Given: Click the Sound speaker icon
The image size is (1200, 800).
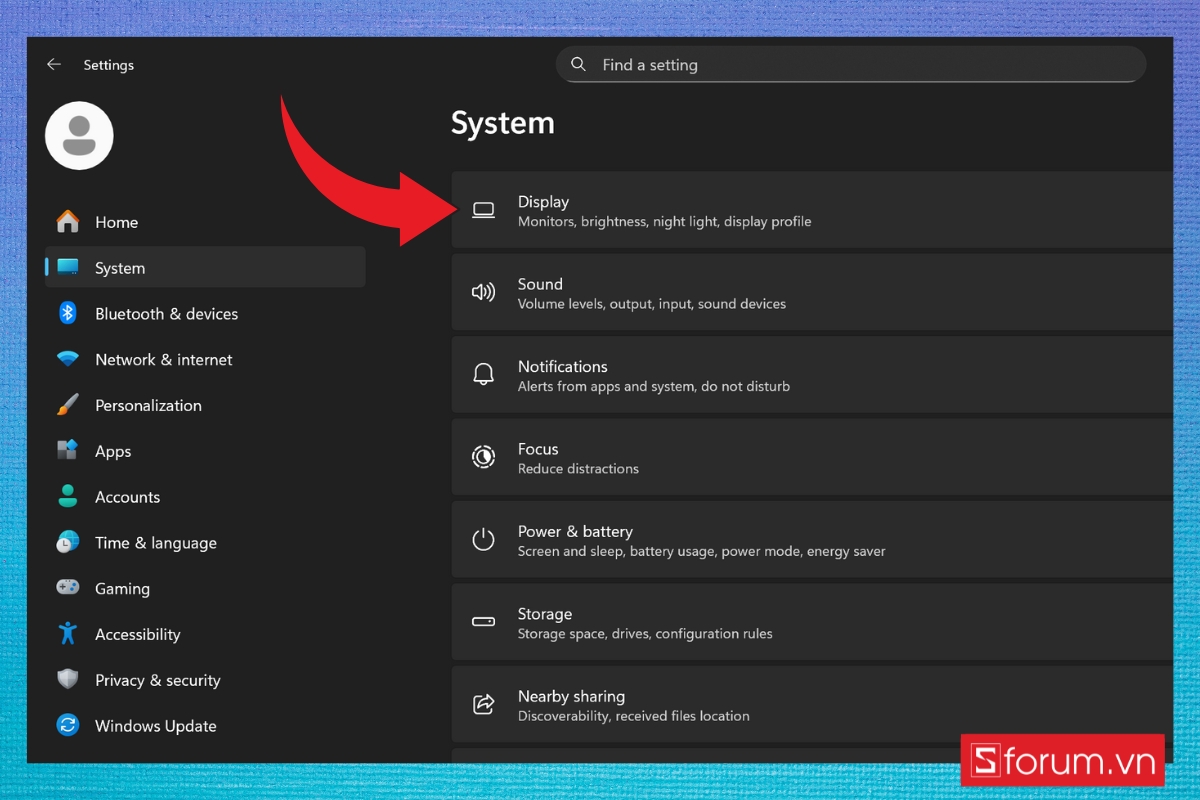Looking at the screenshot, I should [x=483, y=292].
